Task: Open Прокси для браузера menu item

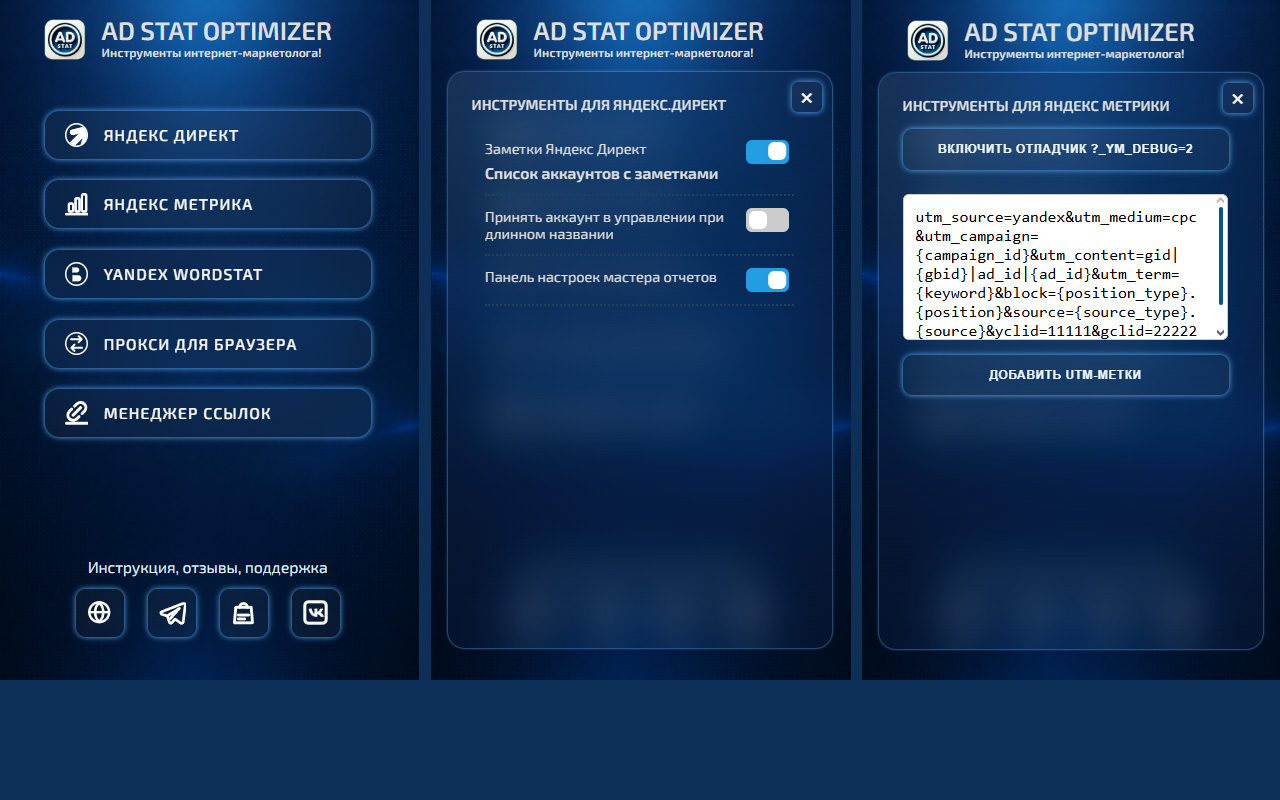Action: click(208, 344)
